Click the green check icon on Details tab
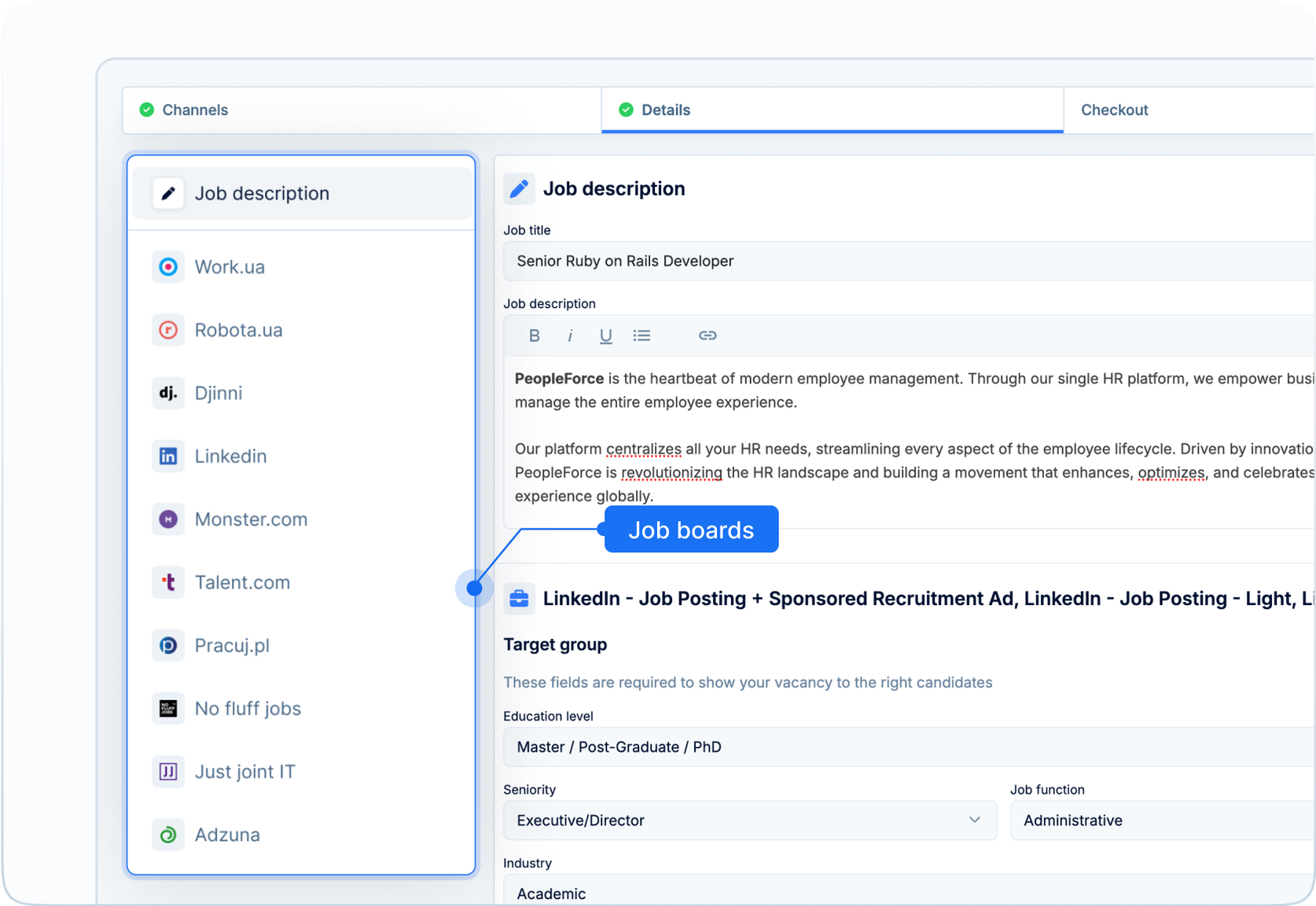1316x906 pixels. tap(626, 110)
